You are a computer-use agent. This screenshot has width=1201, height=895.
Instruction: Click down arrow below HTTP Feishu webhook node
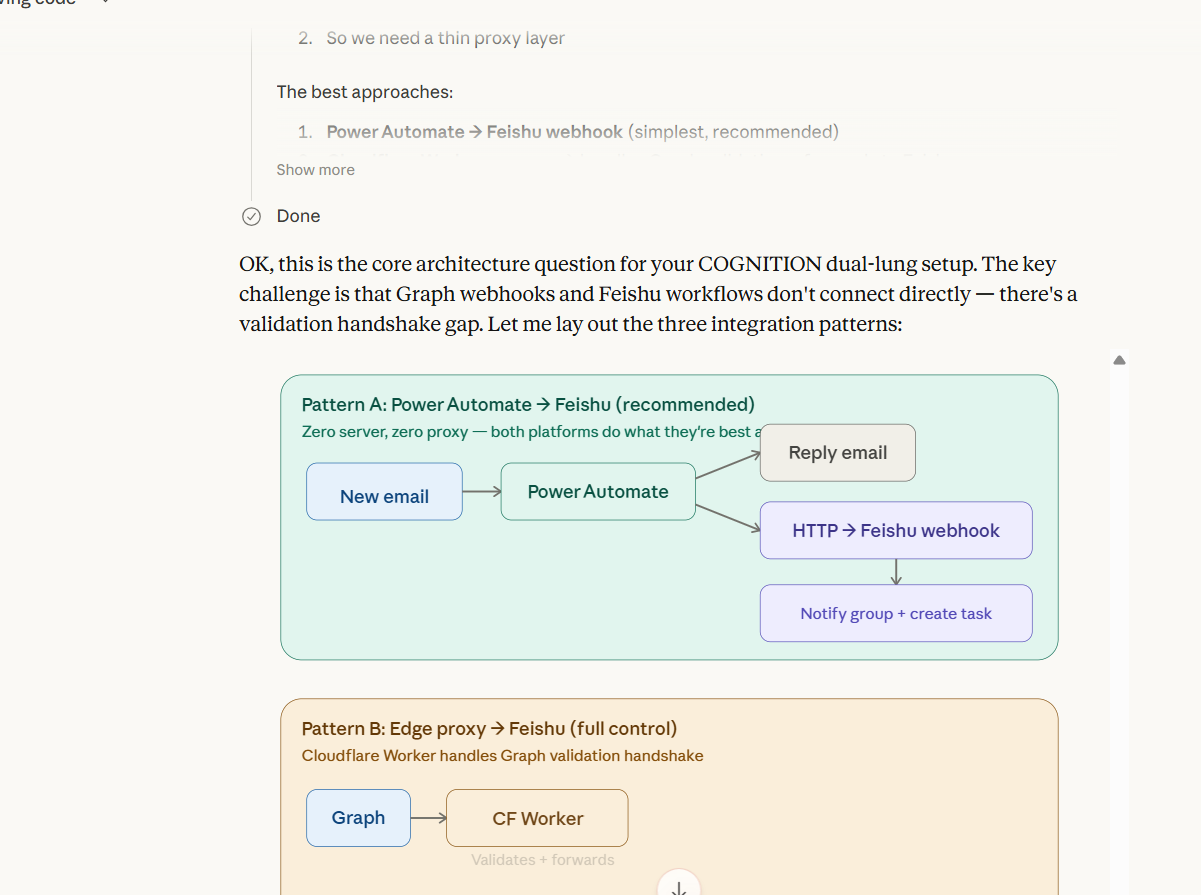point(896,571)
